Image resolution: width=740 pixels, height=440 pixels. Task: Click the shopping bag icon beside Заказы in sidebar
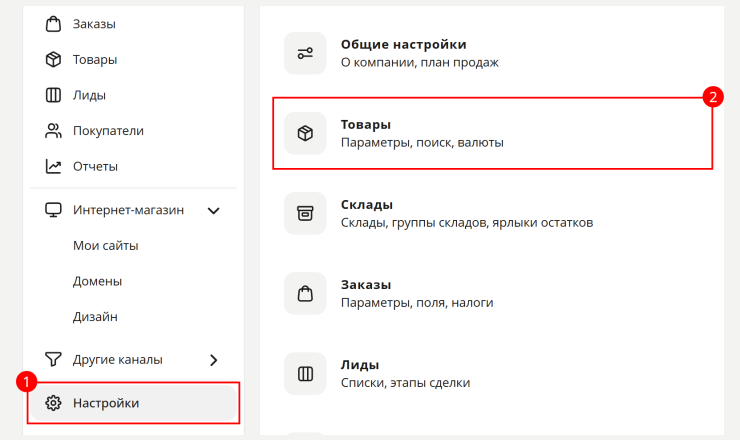point(53,24)
